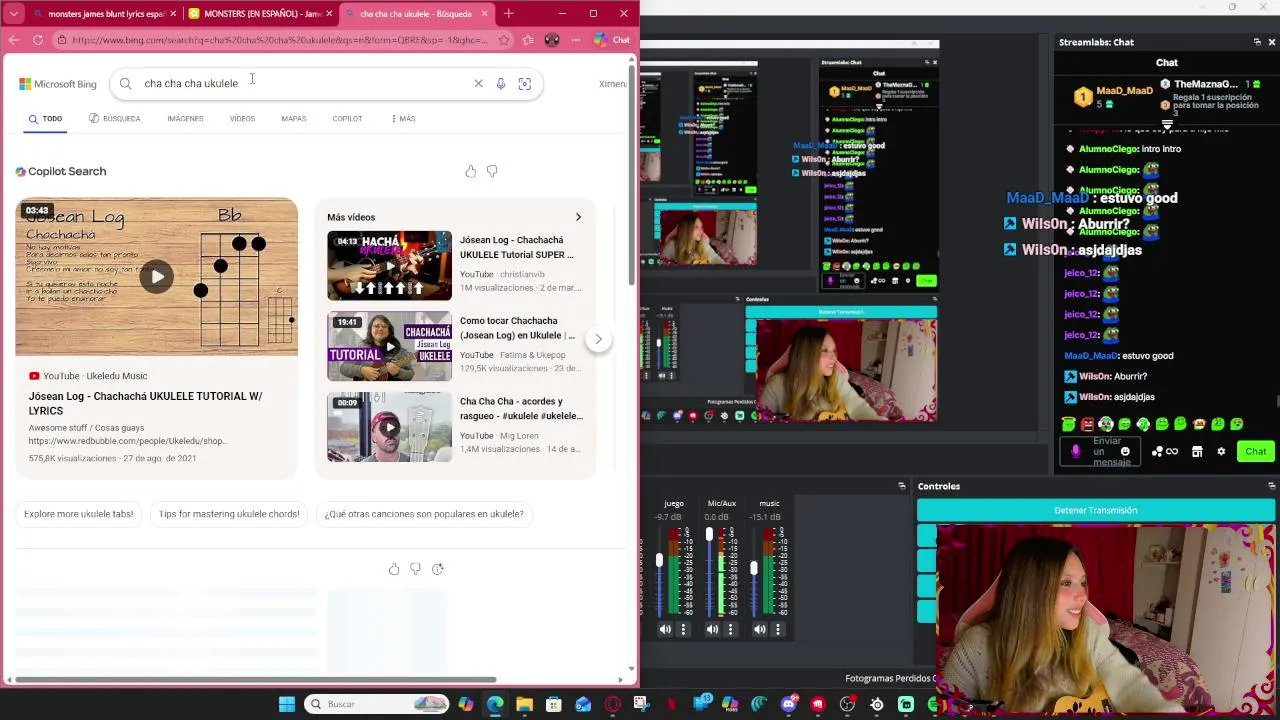Image resolution: width=1280 pixels, height=720 pixels.
Task: Click ¿Qué otras canciones son populares suggestion
Action: click(x=424, y=514)
